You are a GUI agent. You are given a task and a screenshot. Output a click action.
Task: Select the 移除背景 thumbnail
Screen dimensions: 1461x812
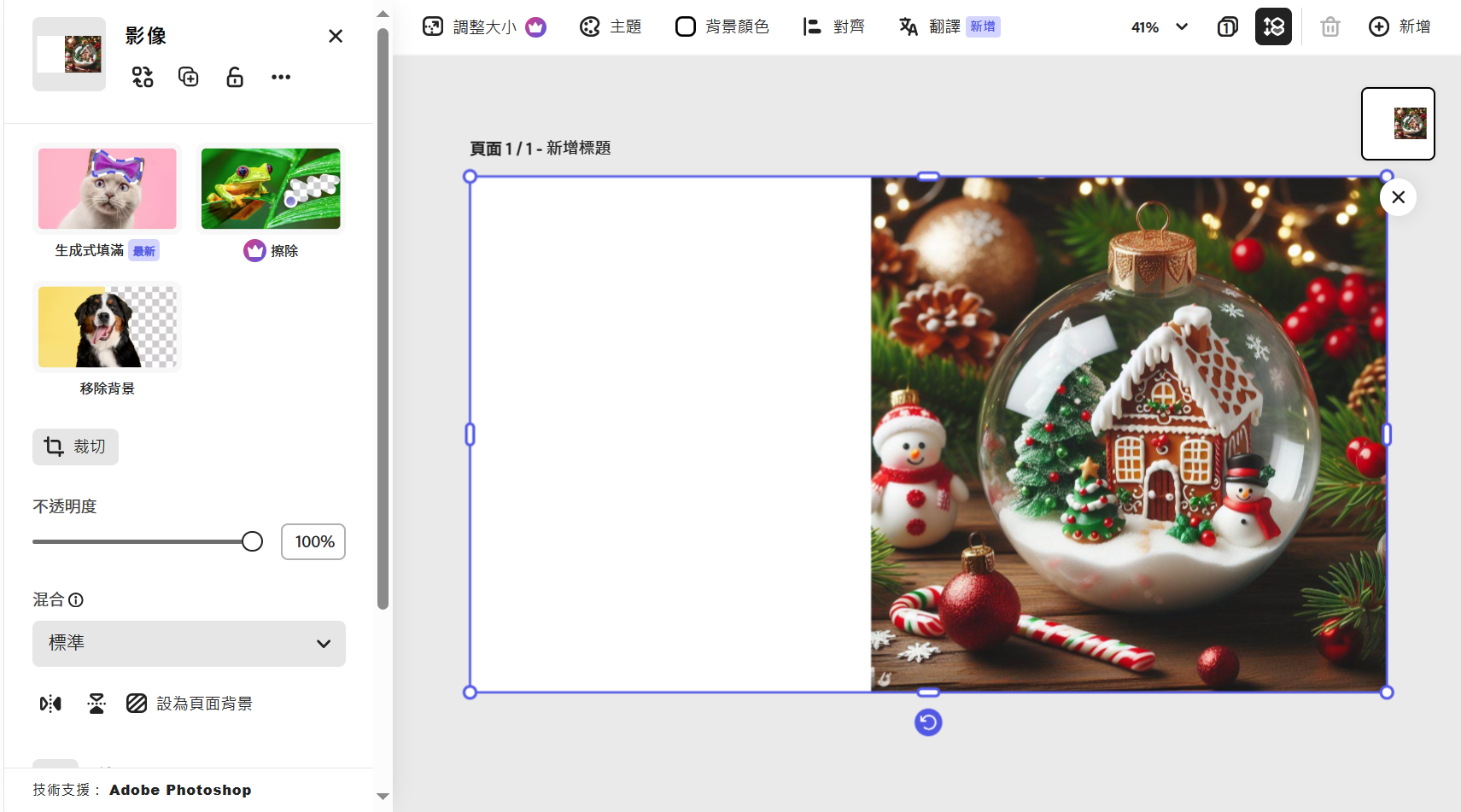click(x=108, y=328)
